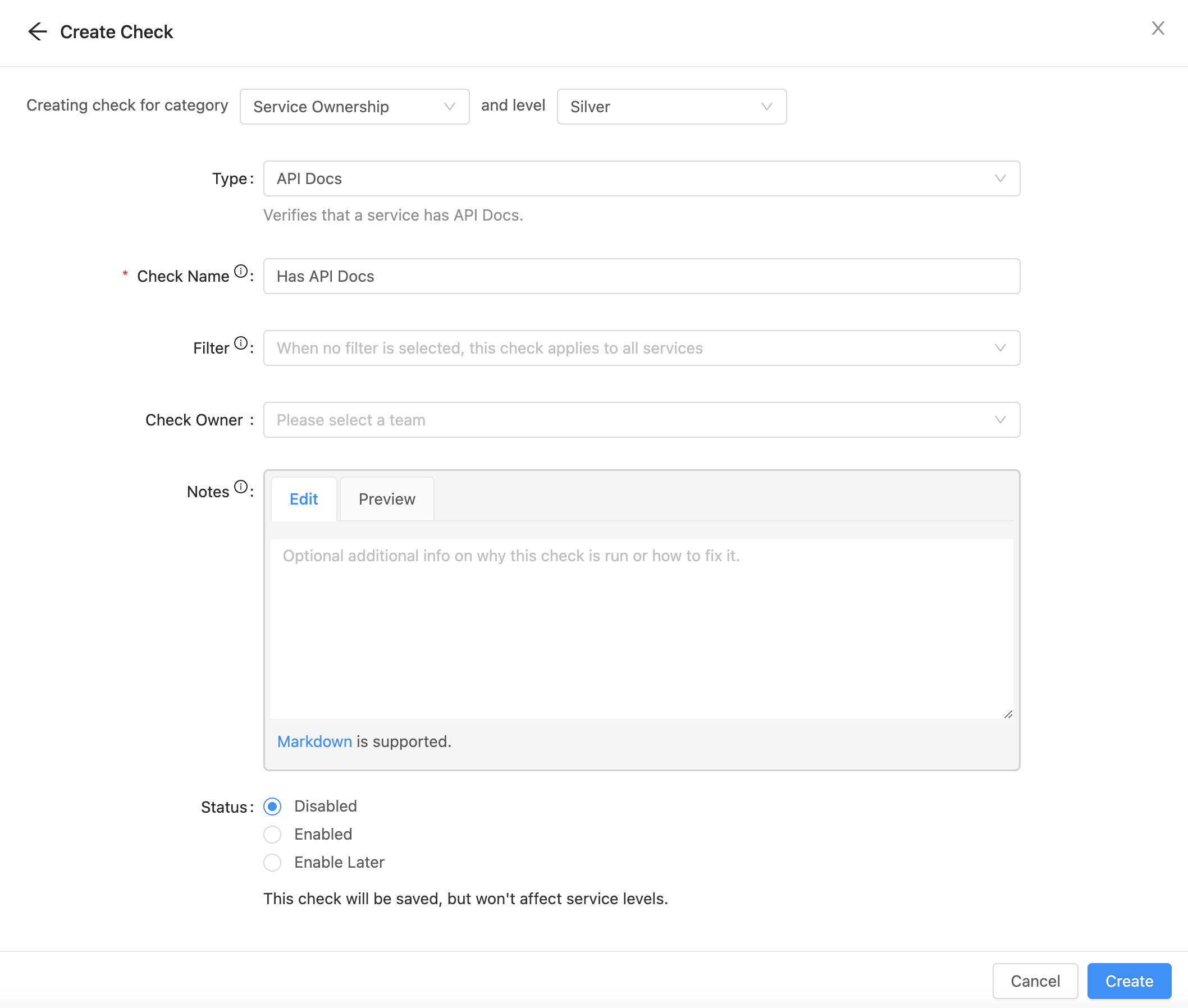
Task: Open the Silver level dropdown
Action: [x=671, y=107]
